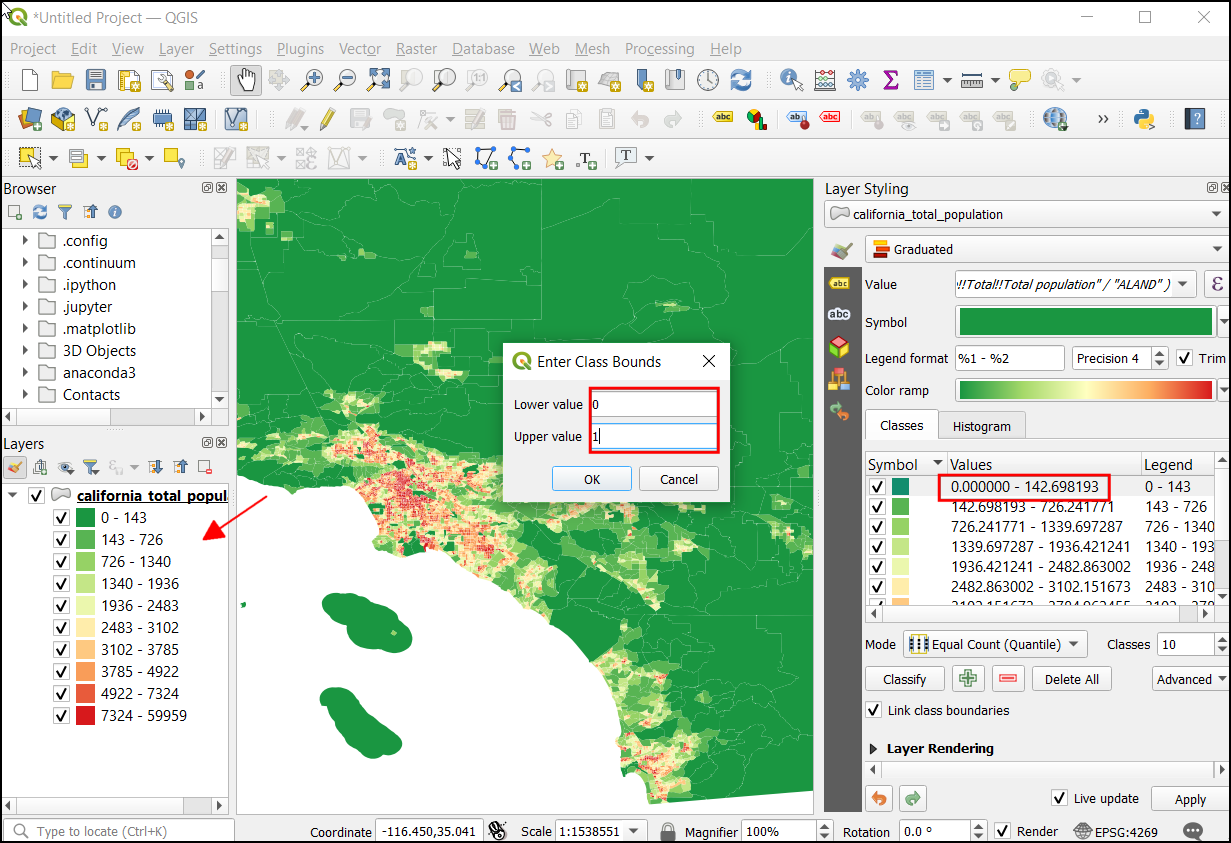Expand the anaconda3 folder in Browser

click(x=25, y=373)
